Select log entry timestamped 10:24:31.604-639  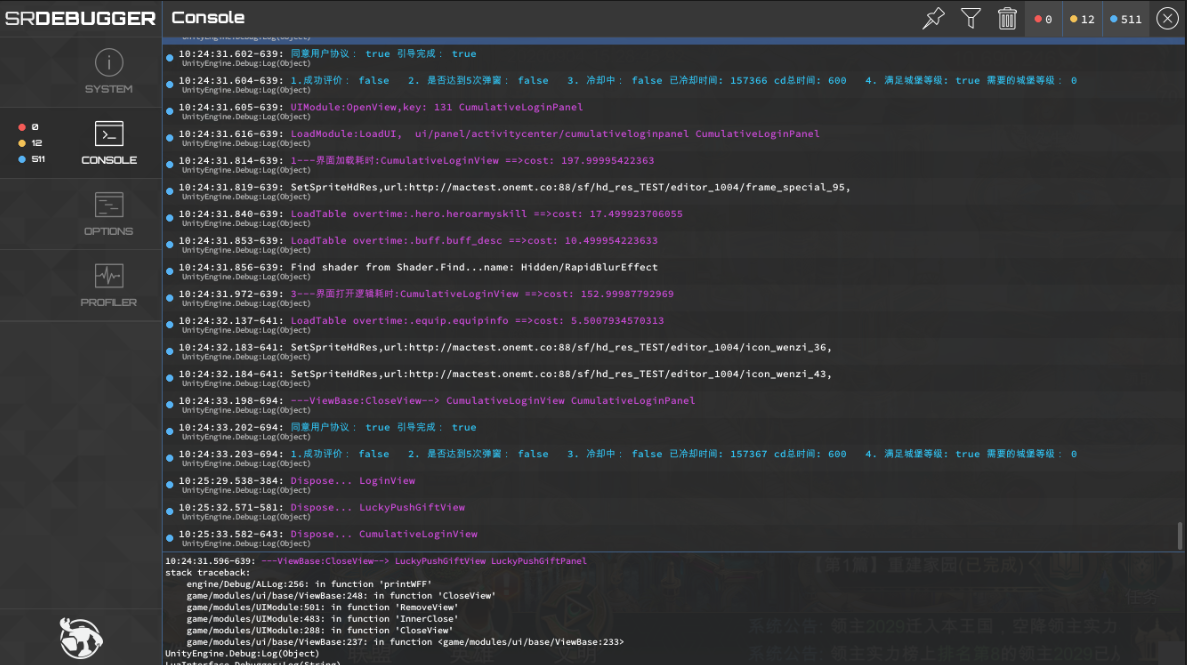tap(673, 84)
